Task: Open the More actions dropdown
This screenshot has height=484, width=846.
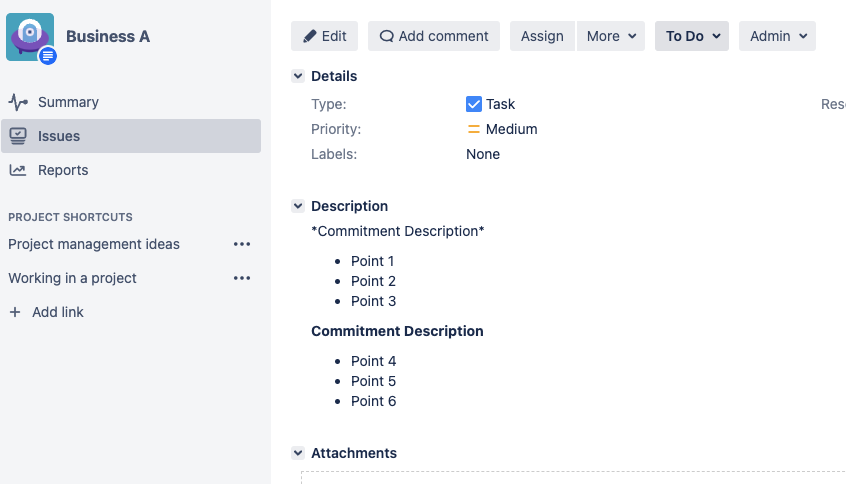Action: tap(612, 36)
